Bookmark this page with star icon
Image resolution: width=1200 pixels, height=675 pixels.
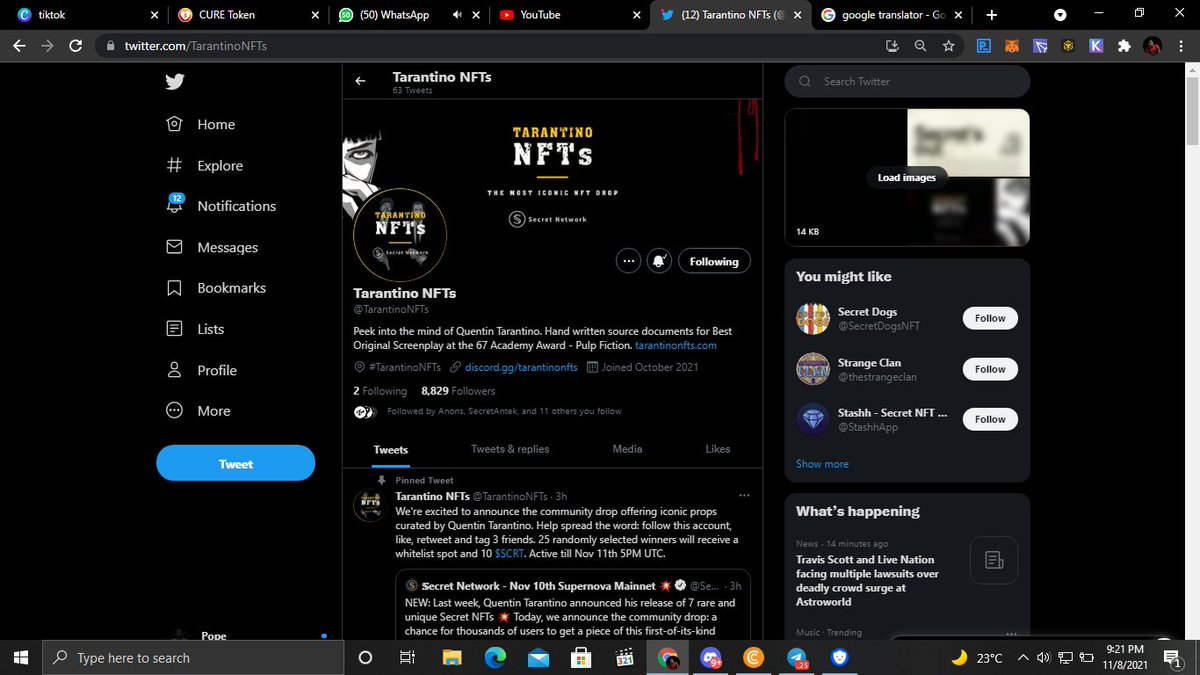[x=948, y=46]
